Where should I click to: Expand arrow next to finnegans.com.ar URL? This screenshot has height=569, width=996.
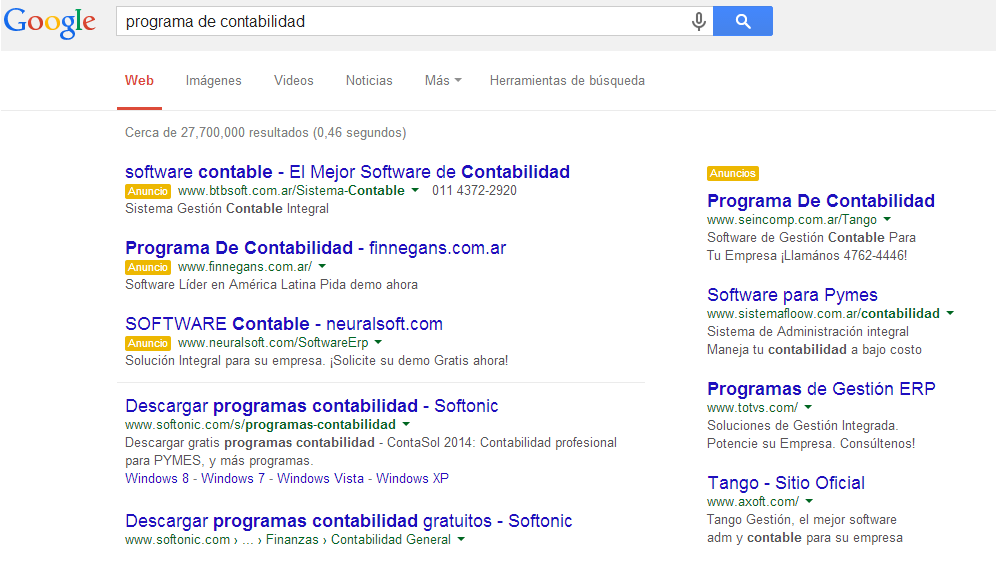tap(322, 267)
